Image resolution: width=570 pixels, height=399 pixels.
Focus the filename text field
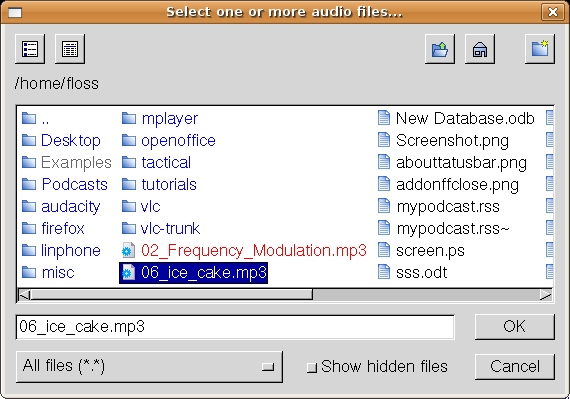(235, 327)
